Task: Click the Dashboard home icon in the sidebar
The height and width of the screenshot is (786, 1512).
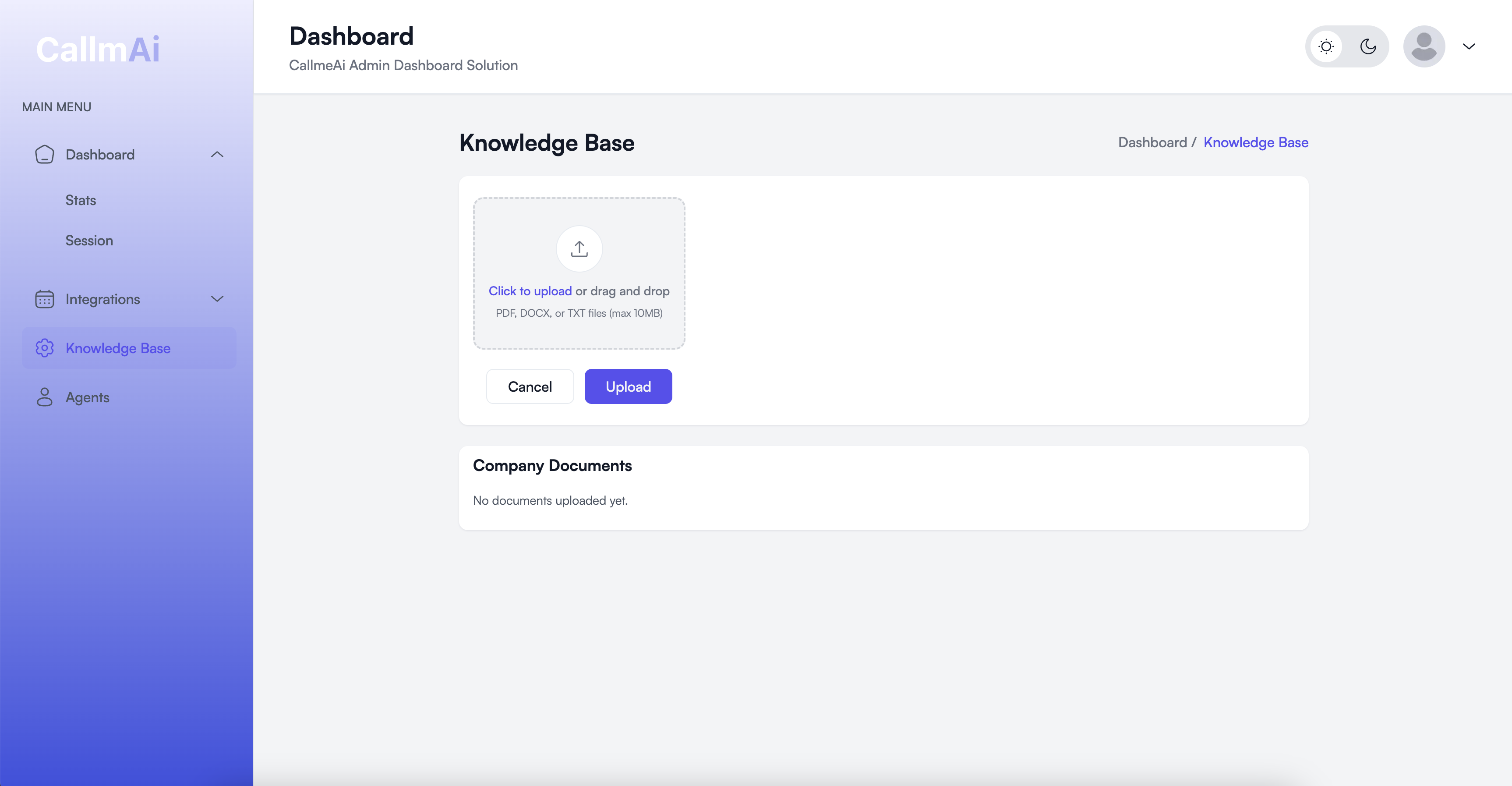Action: tap(45, 154)
